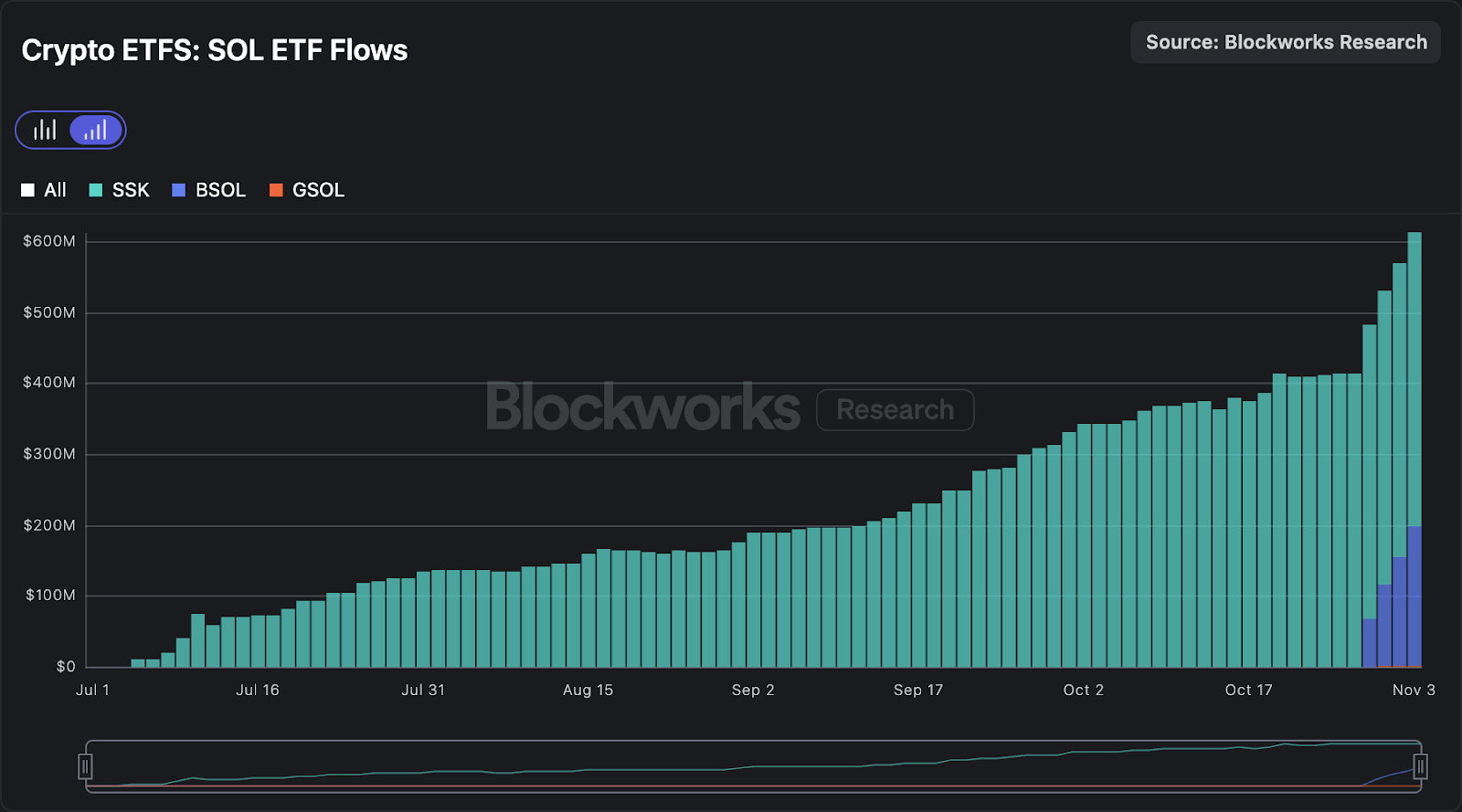Screen dimensions: 1462x812
Task: Click the chart title Crypto ETFS: SOL ETF Flows
Action: 215,50
